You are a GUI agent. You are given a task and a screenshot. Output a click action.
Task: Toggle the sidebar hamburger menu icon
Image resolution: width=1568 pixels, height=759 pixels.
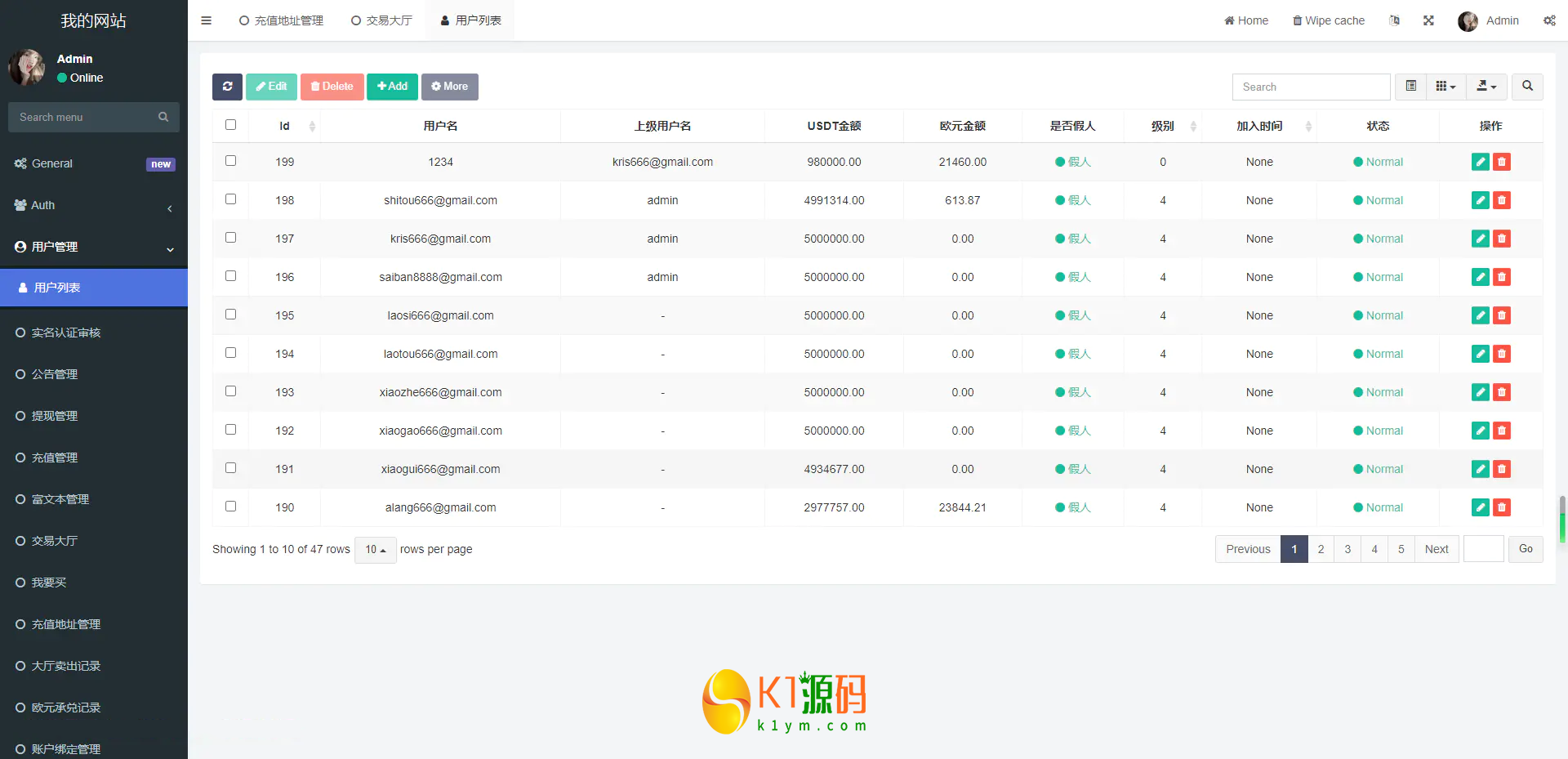(x=206, y=20)
